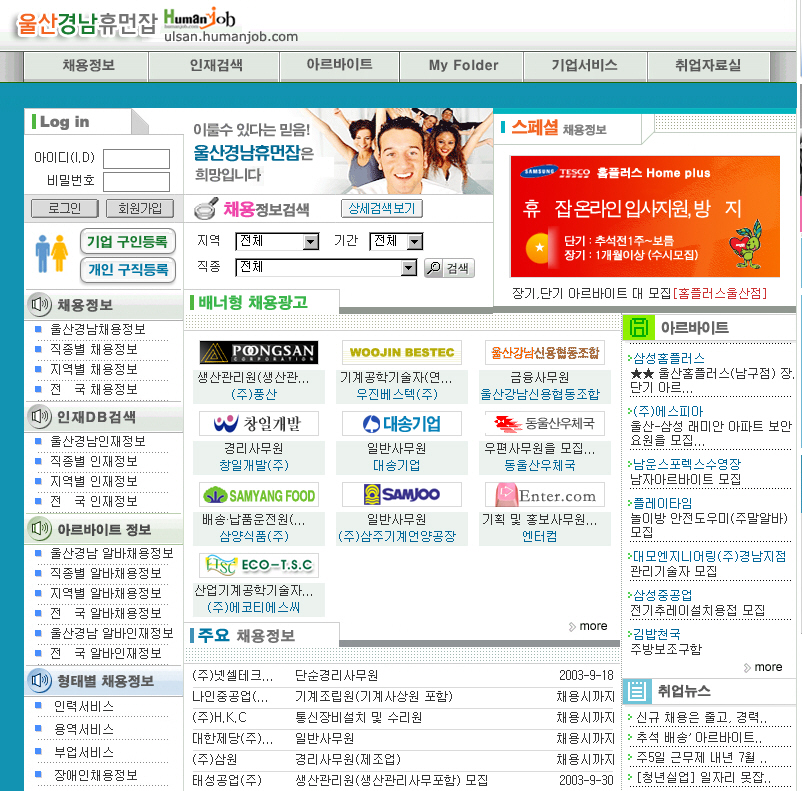Click the 울산강남신용협동조합 logo banner
The height and width of the screenshot is (791, 802).
(x=545, y=353)
